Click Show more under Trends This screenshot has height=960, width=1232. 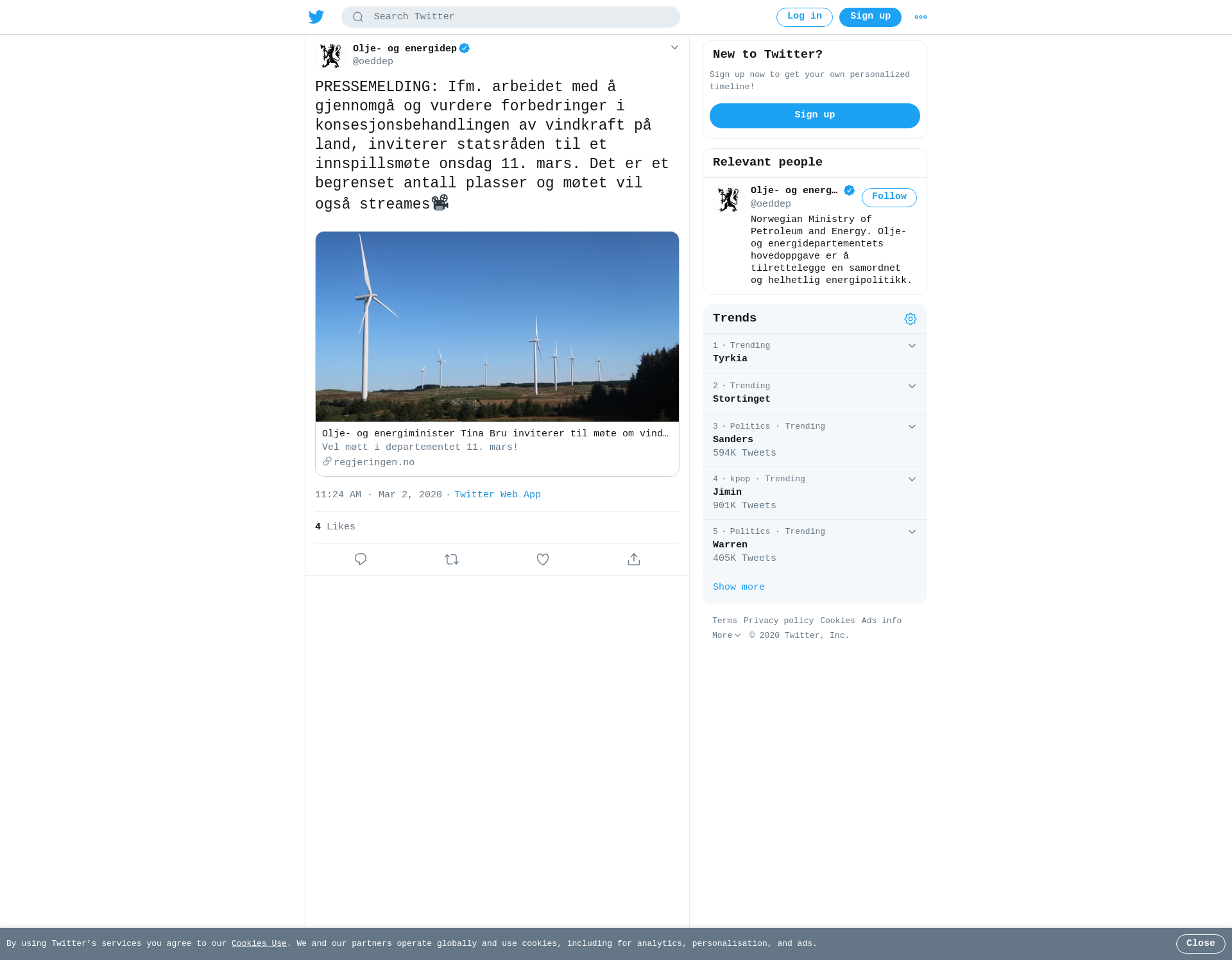pos(739,587)
